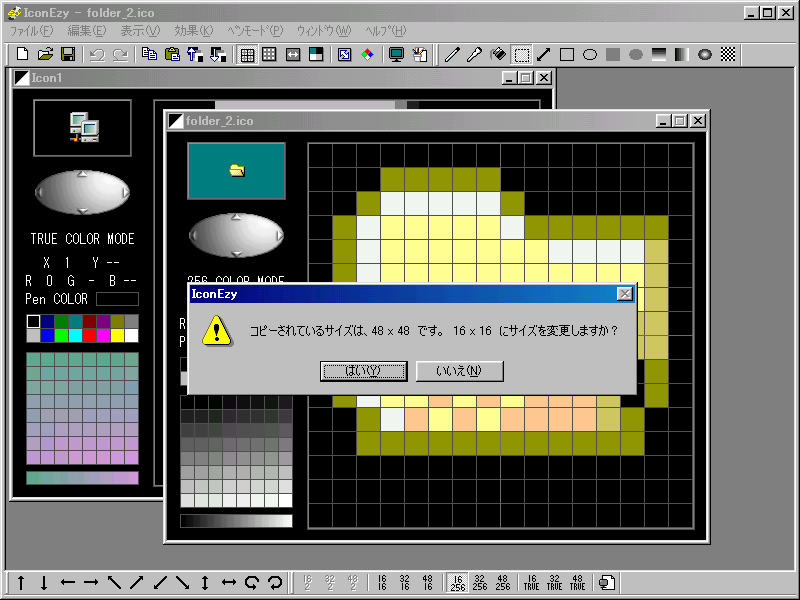Click the folder preview thumbnail on teal
The width and height of the screenshot is (800, 600).
236,170
